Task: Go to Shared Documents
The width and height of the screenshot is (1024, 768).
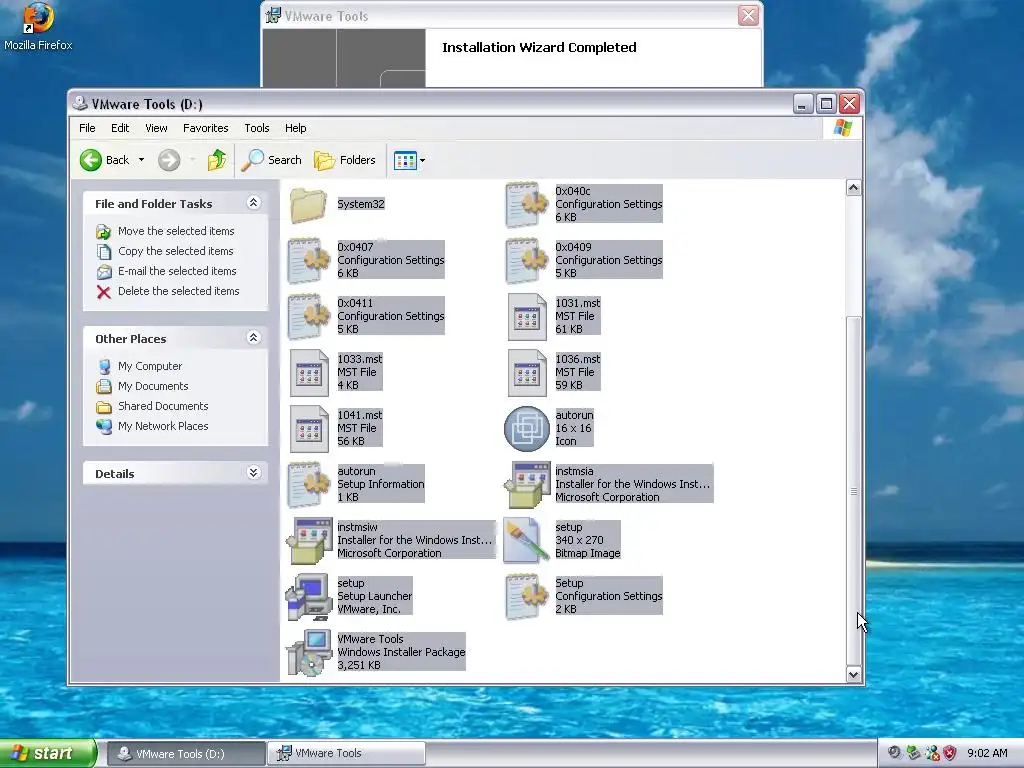Action: pos(163,406)
